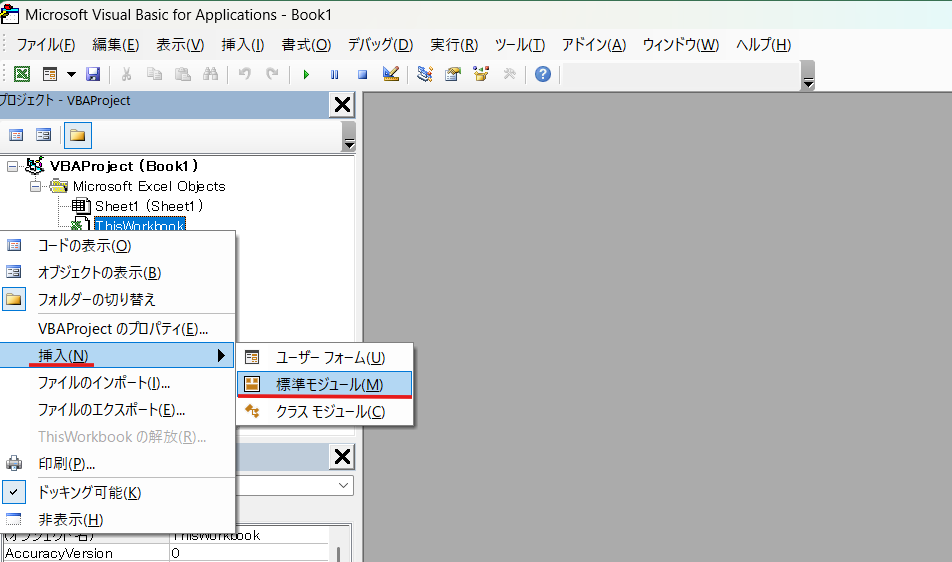Insert ユーザー フォーム(U) from submenu
Screen dimensions: 952x562
tap(325, 357)
